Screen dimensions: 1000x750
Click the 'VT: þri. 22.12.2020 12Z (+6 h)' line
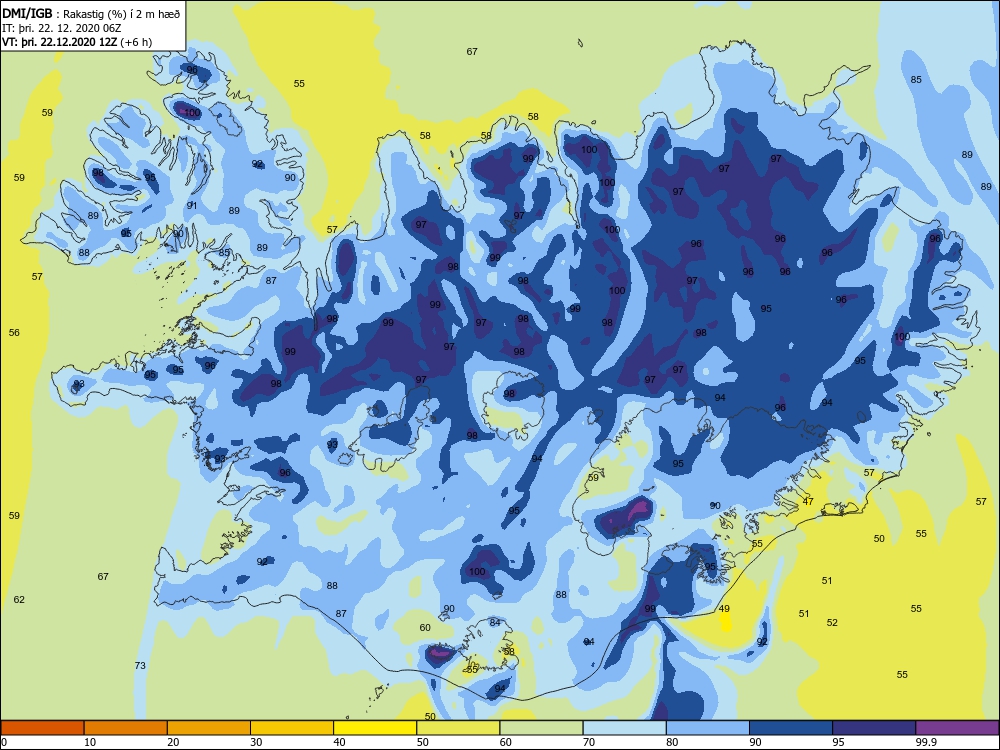click(x=77, y=42)
